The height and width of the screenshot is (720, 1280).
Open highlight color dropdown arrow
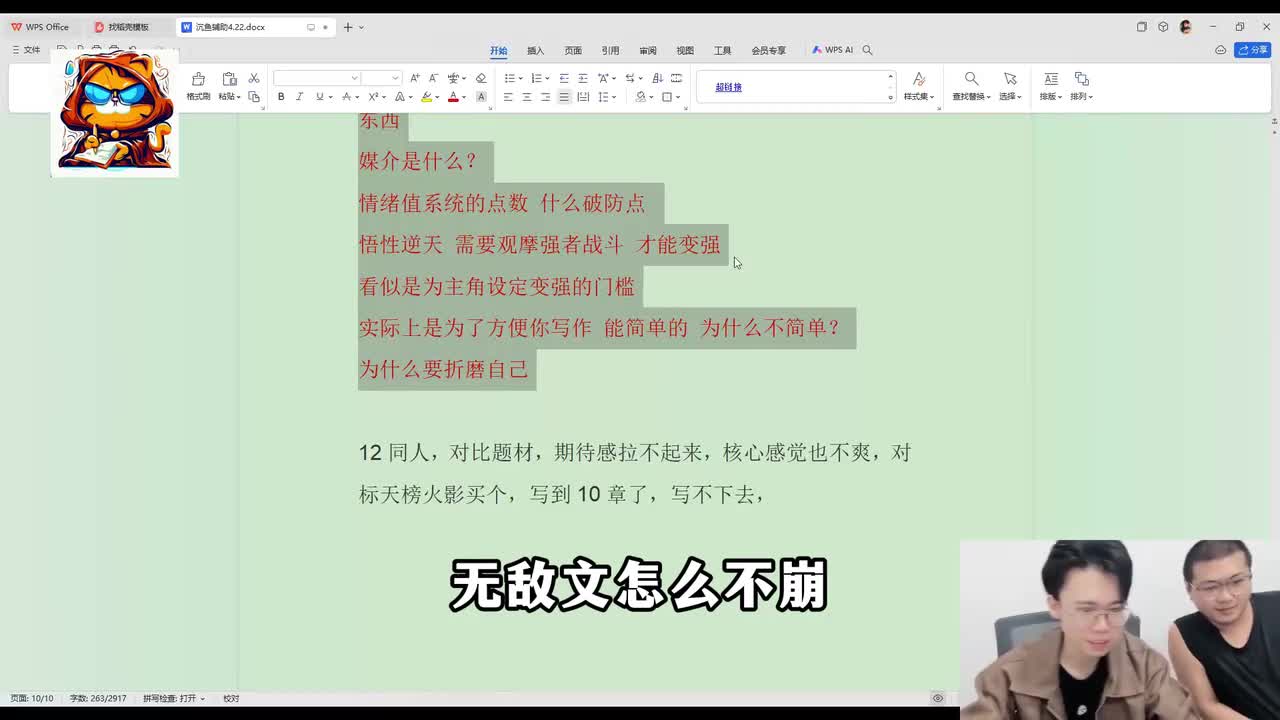click(x=437, y=98)
